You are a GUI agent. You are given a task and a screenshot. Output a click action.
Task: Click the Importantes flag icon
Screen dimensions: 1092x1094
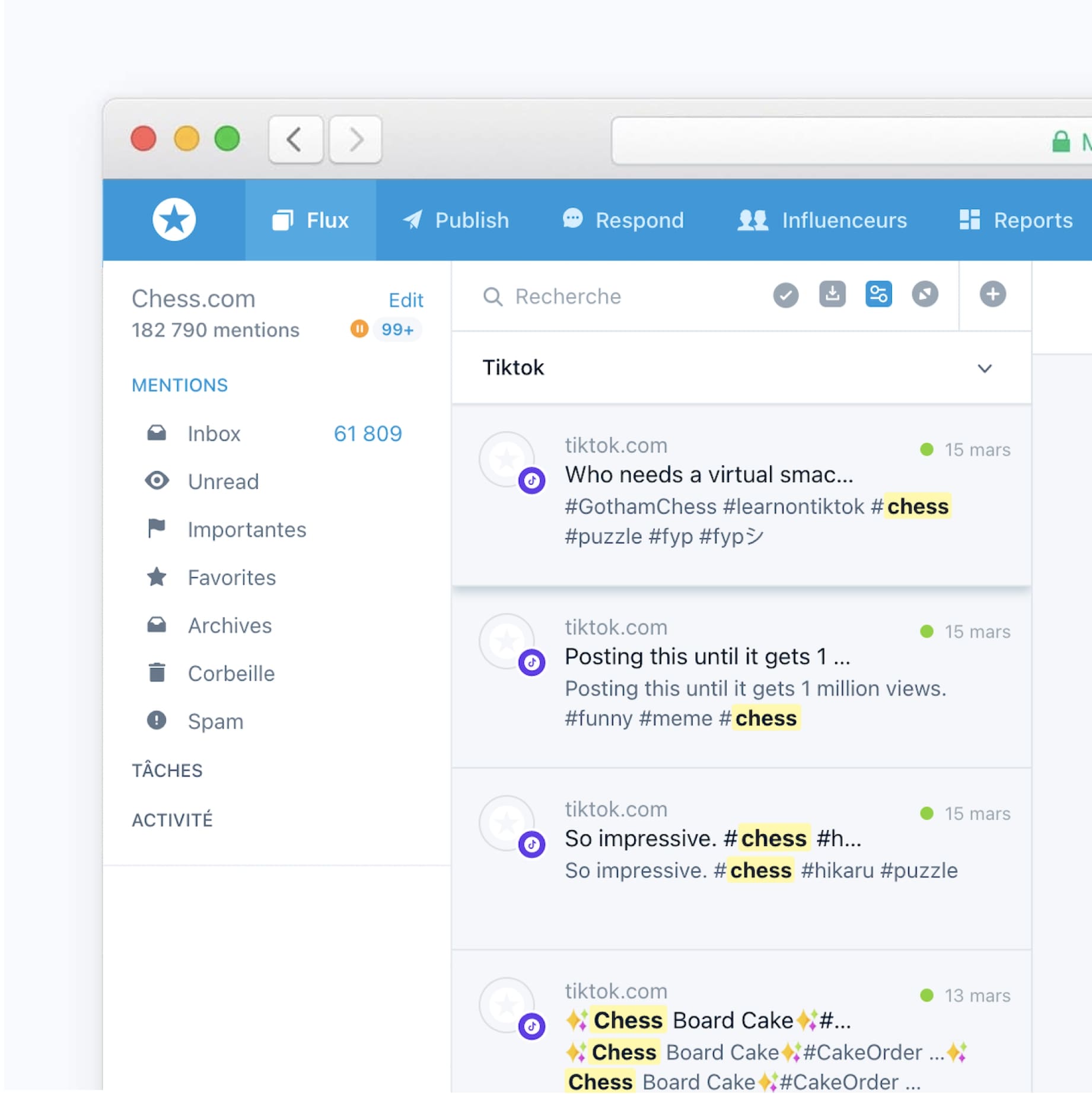click(x=157, y=528)
